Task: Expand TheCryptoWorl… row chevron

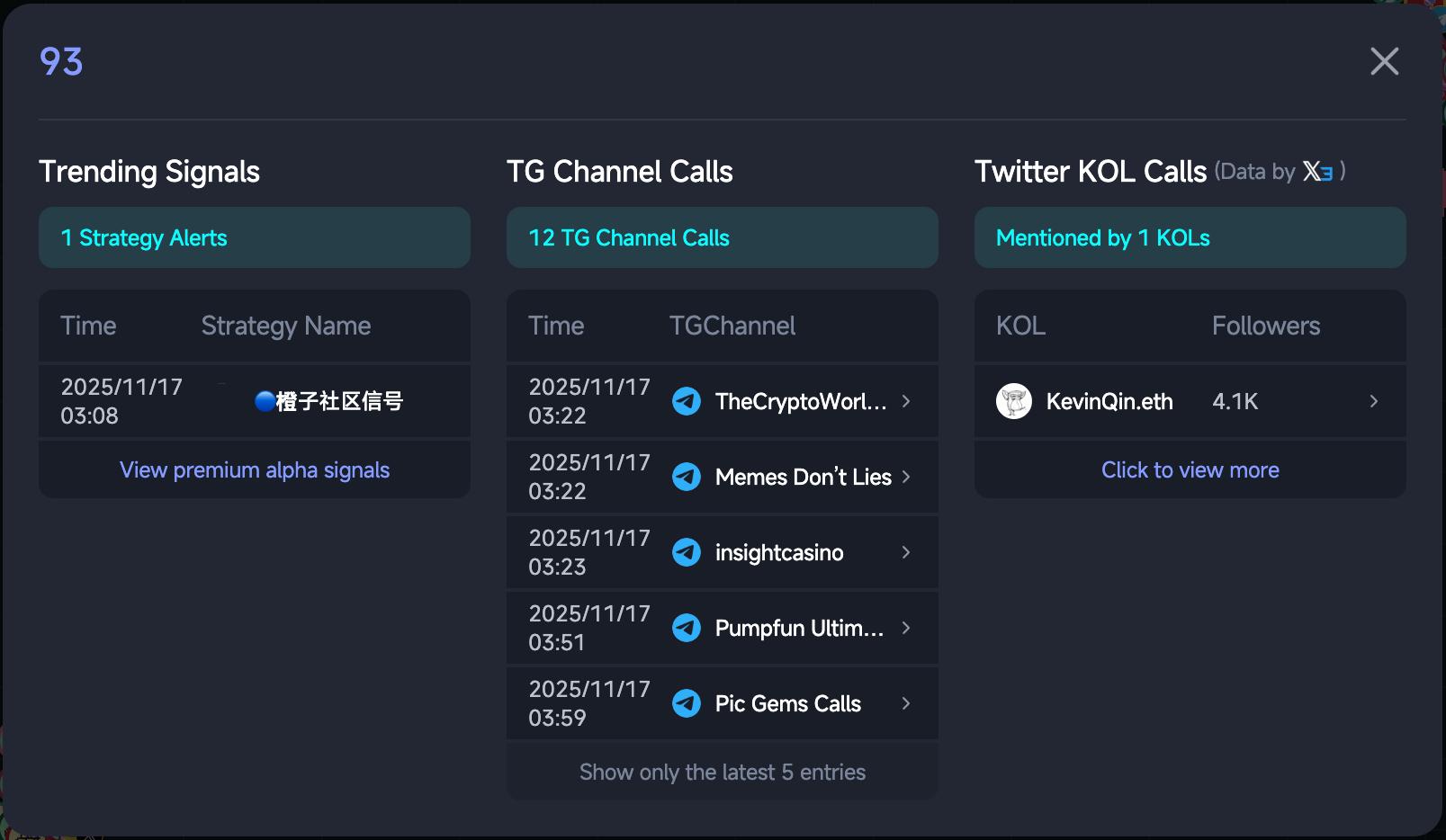Action: [x=906, y=401]
